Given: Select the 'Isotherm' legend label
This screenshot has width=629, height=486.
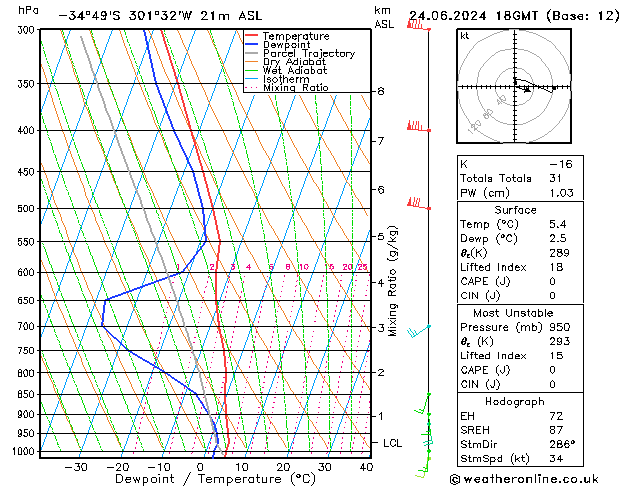Looking at the screenshot, I should [286, 79].
